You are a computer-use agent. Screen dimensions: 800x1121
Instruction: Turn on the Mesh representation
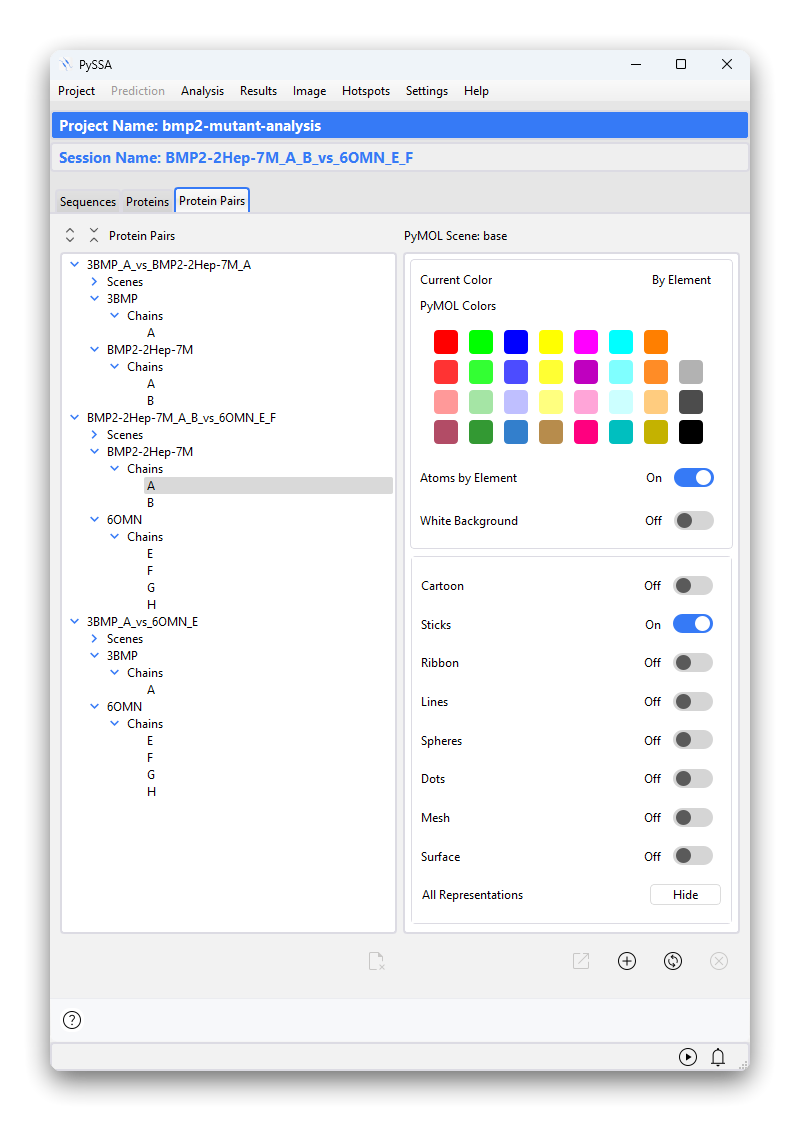click(693, 817)
